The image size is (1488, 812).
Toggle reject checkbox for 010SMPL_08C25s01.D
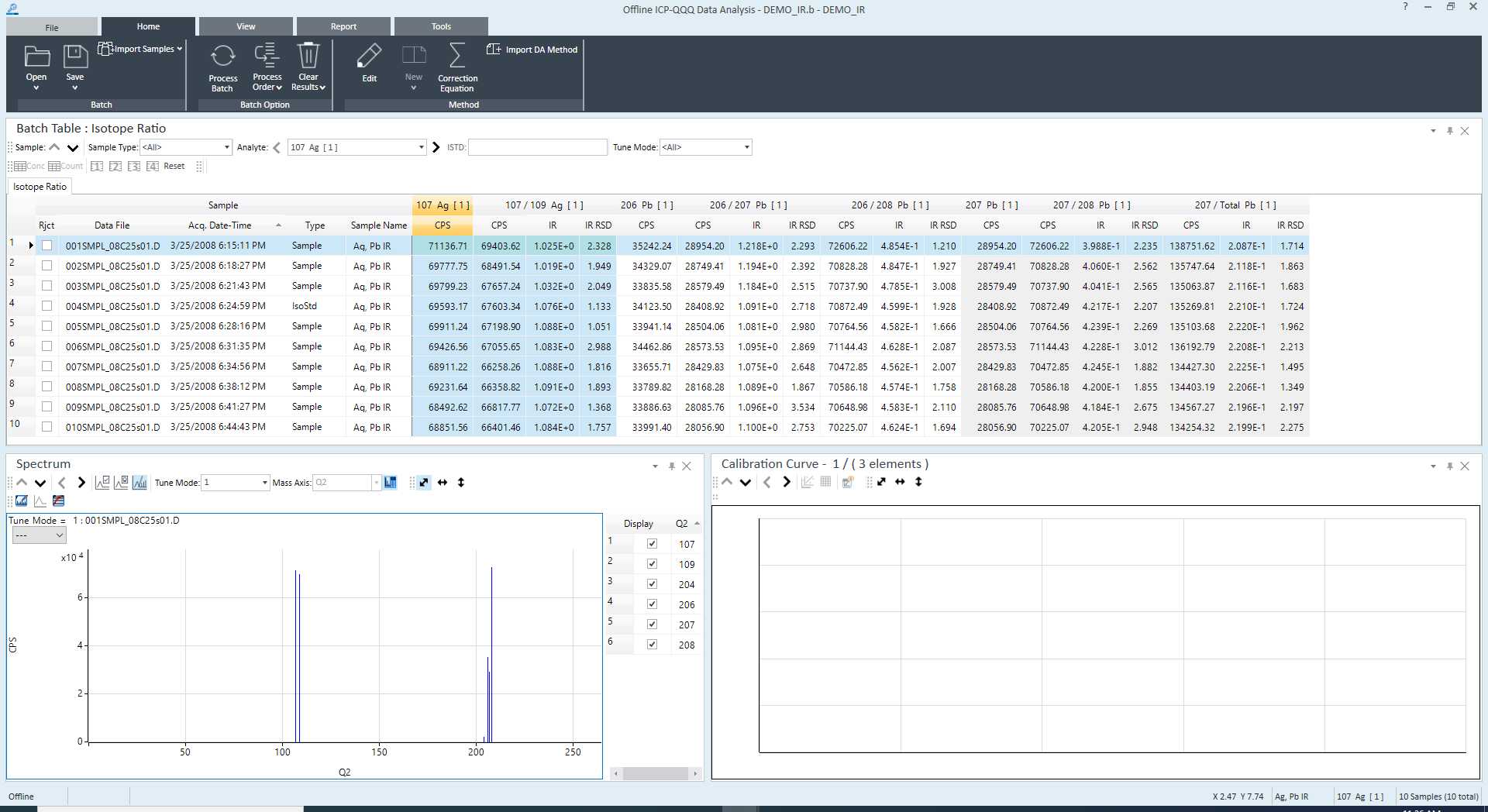pos(47,427)
